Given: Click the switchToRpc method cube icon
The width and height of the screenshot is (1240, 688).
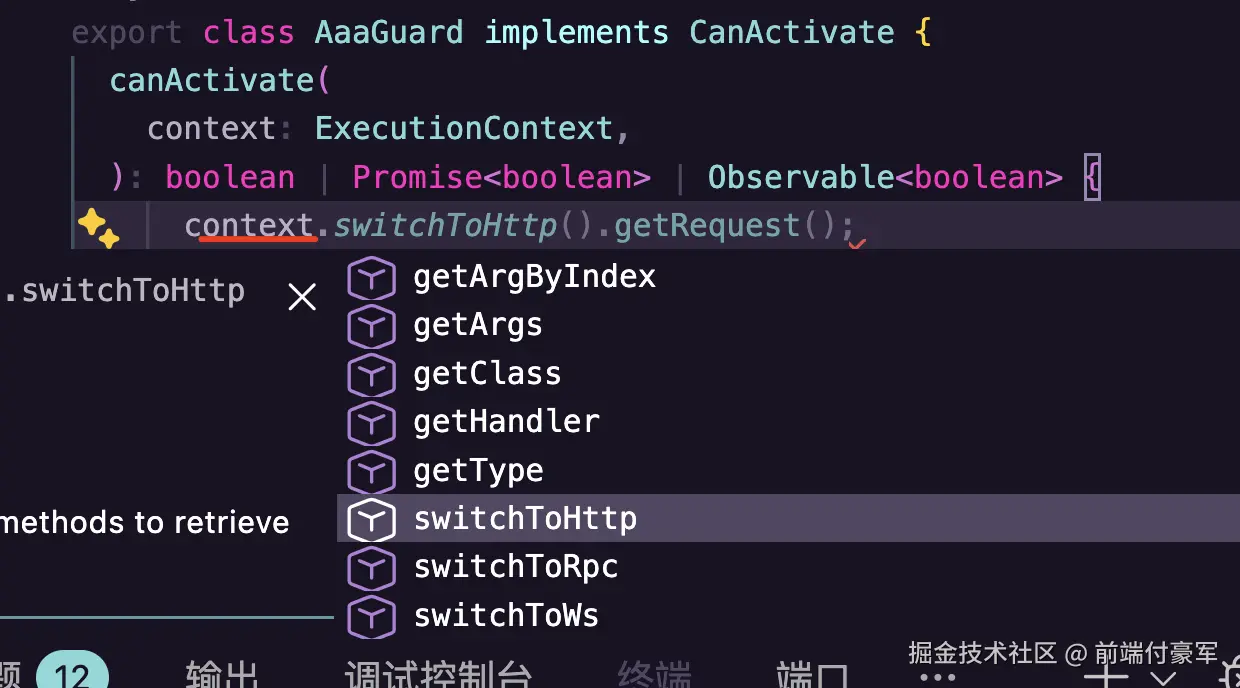Looking at the screenshot, I should coord(371,567).
